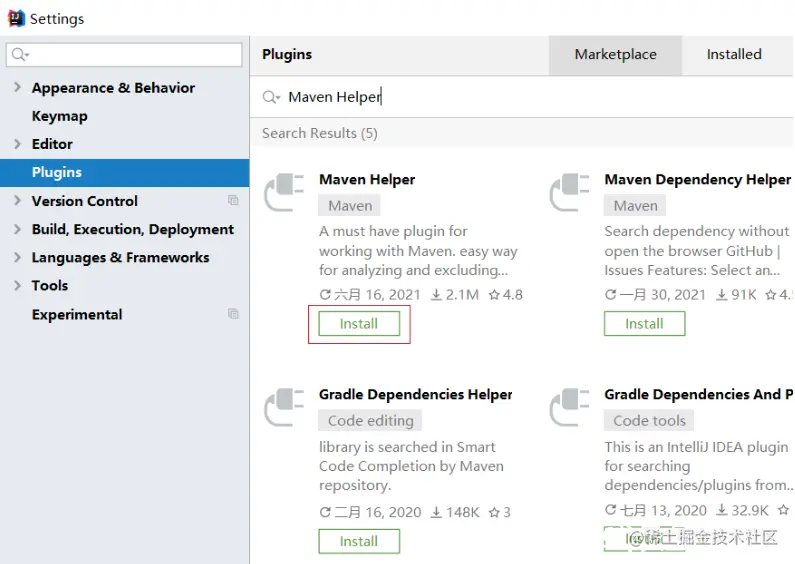This screenshot has width=795, height=564.
Task: Click the update date icon for Maven Helper
Action: point(325,295)
